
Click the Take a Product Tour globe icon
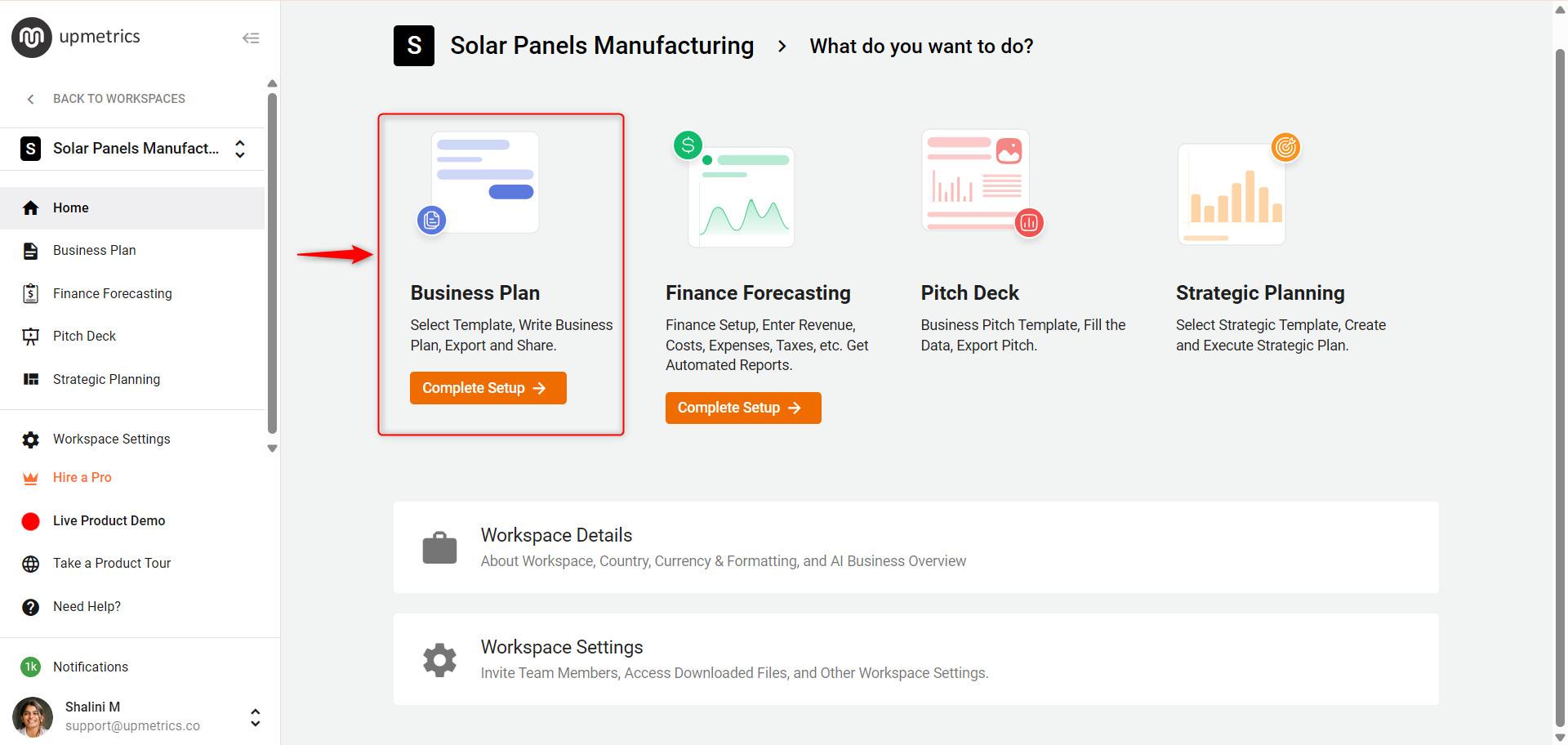pyautogui.click(x=31, y=564)
